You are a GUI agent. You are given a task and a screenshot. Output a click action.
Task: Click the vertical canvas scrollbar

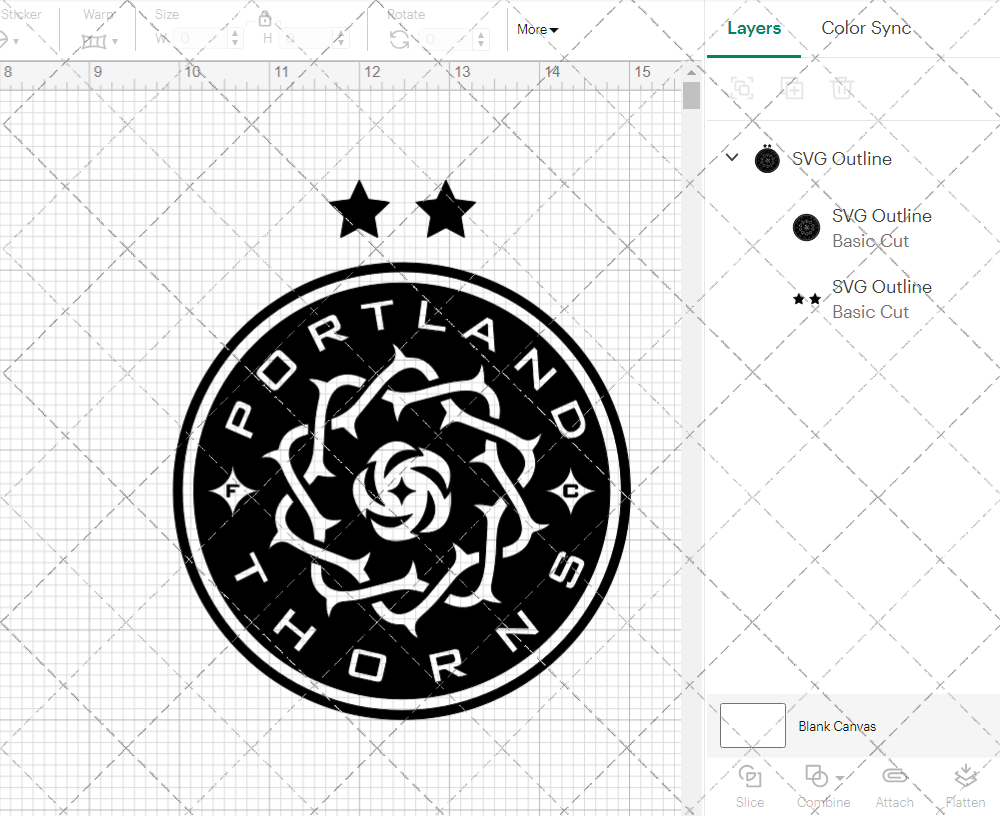tap(690, 95)
